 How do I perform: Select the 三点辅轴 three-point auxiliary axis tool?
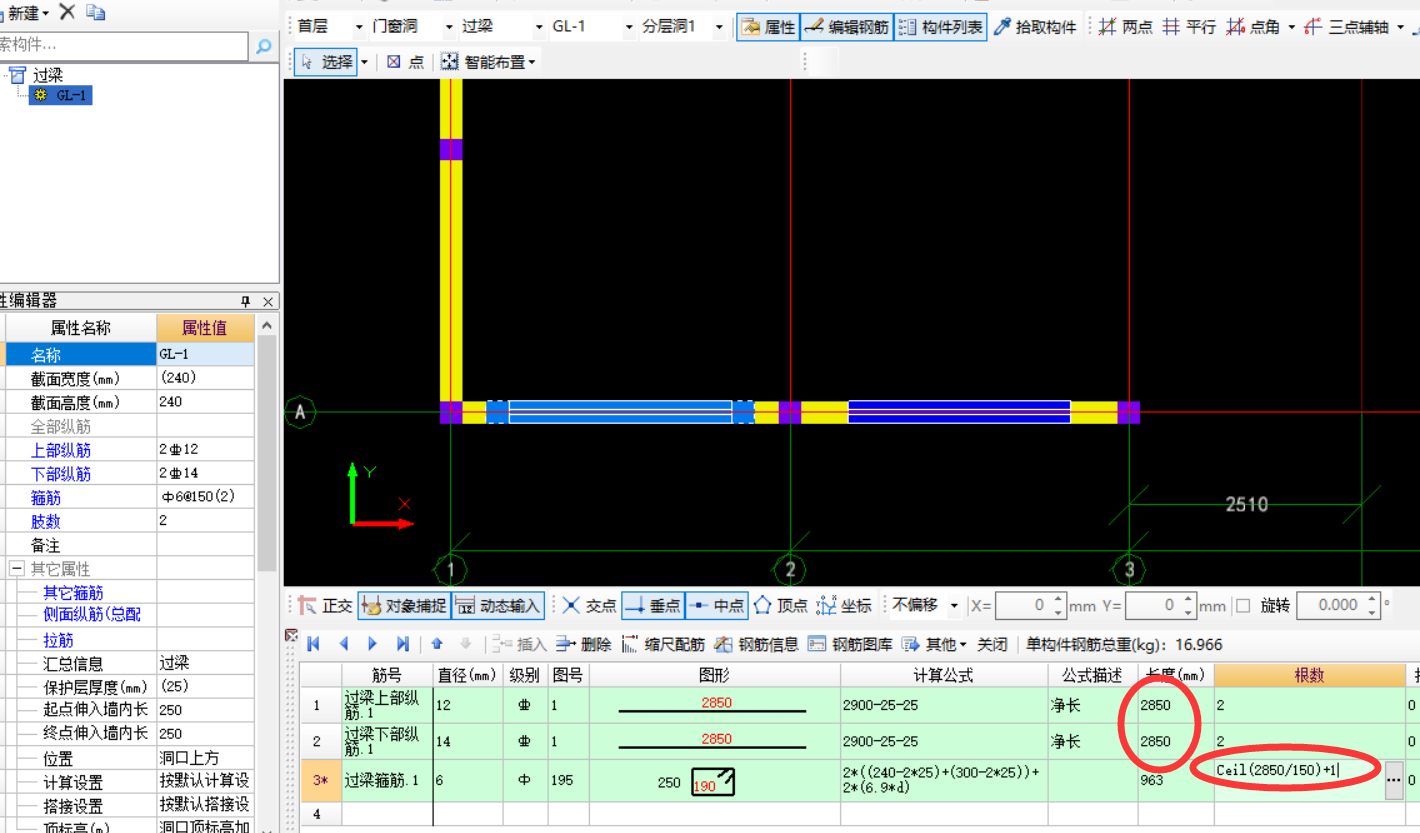[x=1347, y=27]
